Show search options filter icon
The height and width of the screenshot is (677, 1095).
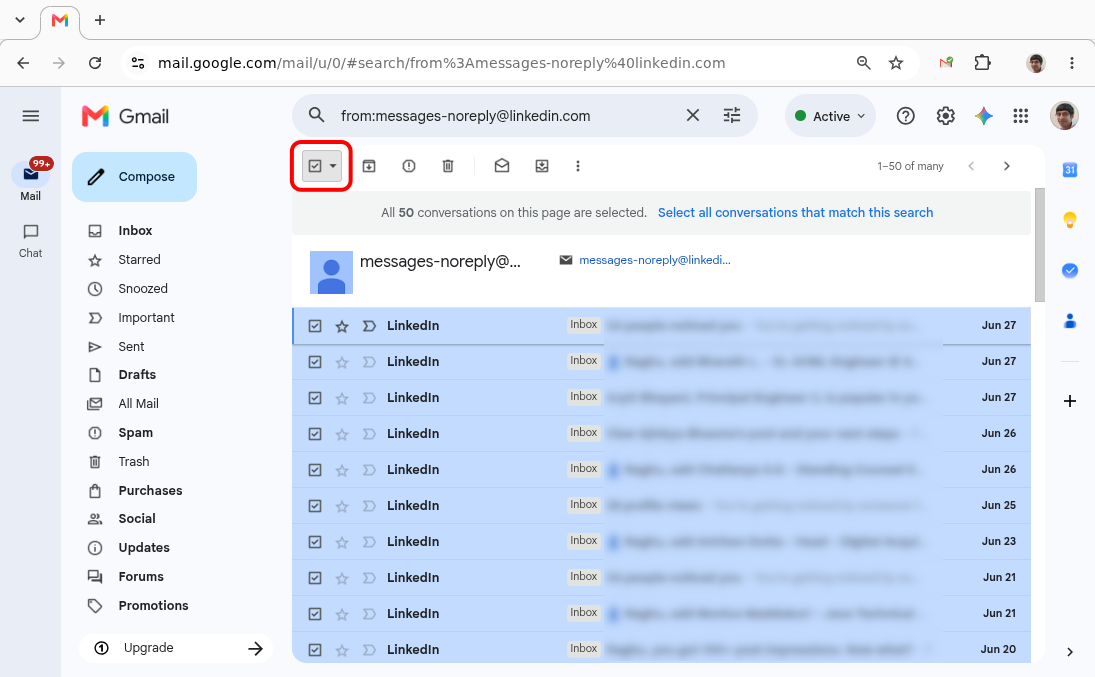[731, 115]
